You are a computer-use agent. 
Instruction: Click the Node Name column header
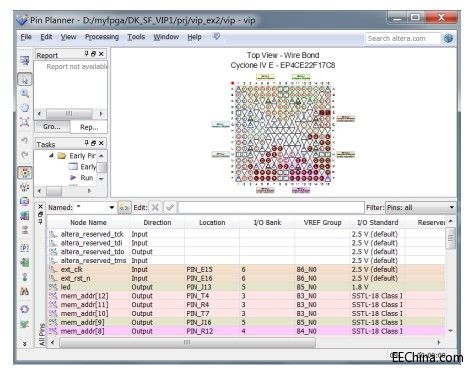point(88,222)
